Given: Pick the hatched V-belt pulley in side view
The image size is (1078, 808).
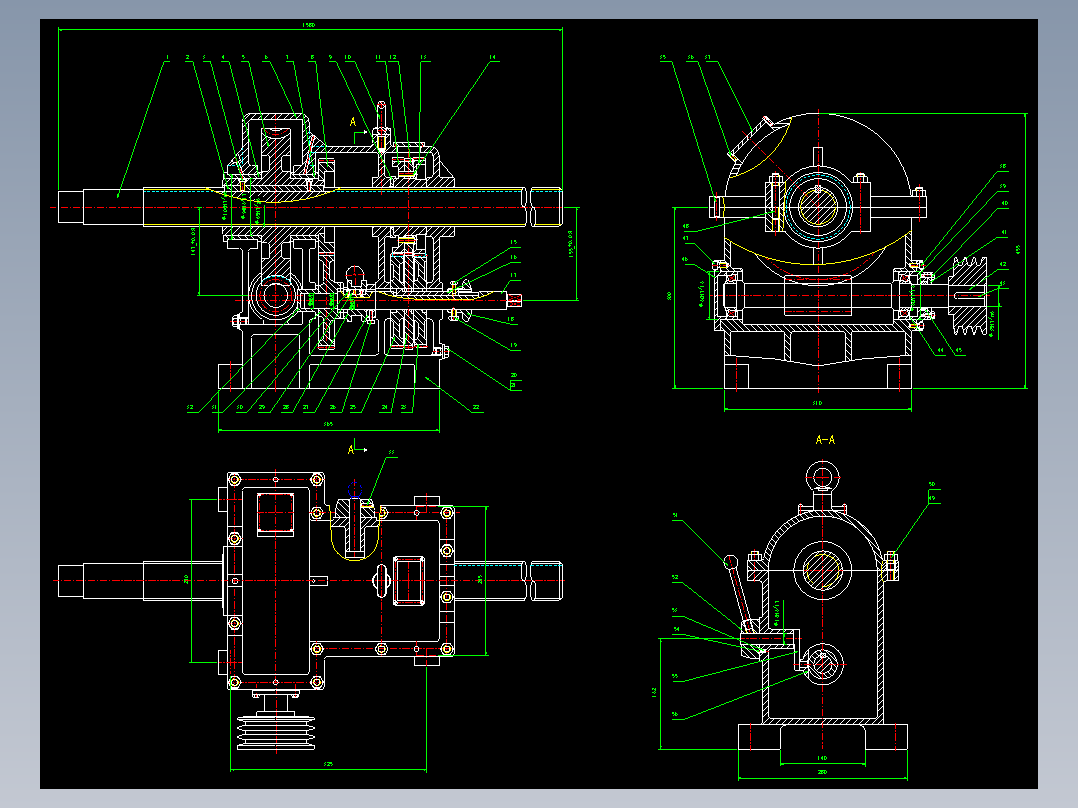Looking at the screenshot, I should 969,296.
